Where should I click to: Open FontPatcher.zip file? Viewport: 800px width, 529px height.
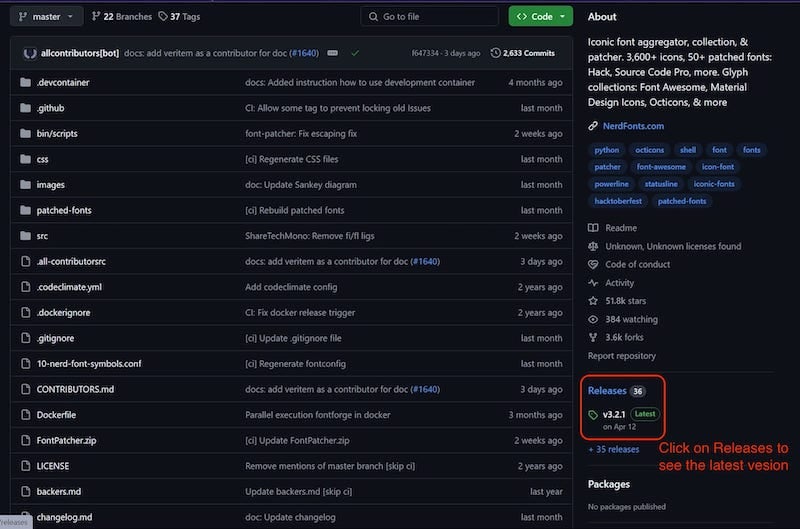(x=66, y=440)
